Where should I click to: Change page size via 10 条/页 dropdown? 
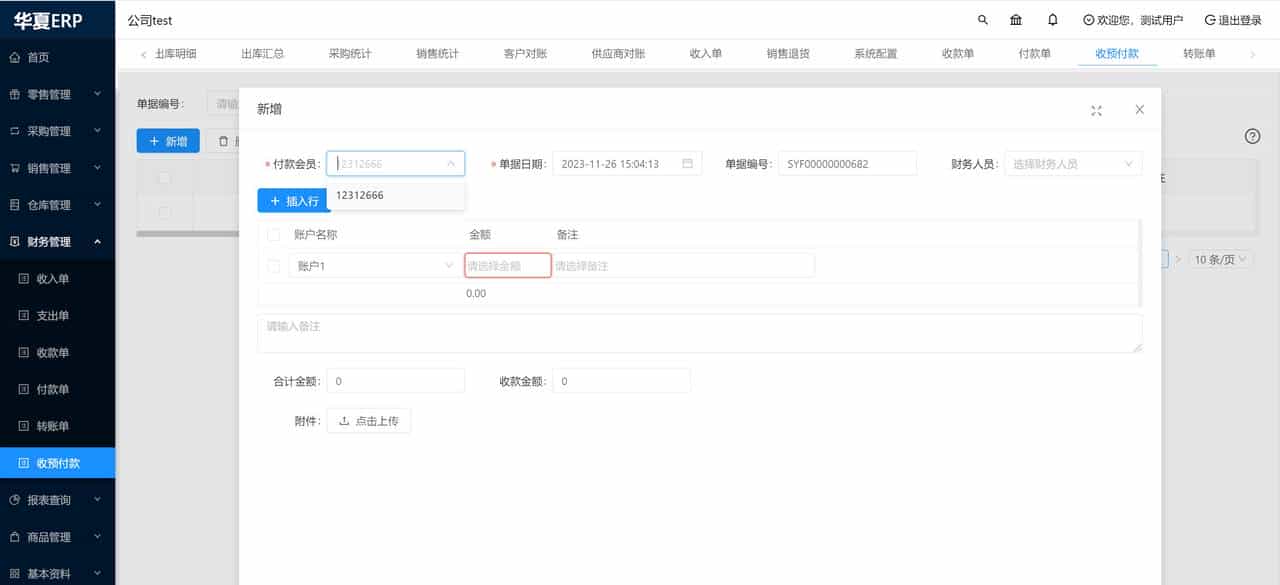[1220, 258]
